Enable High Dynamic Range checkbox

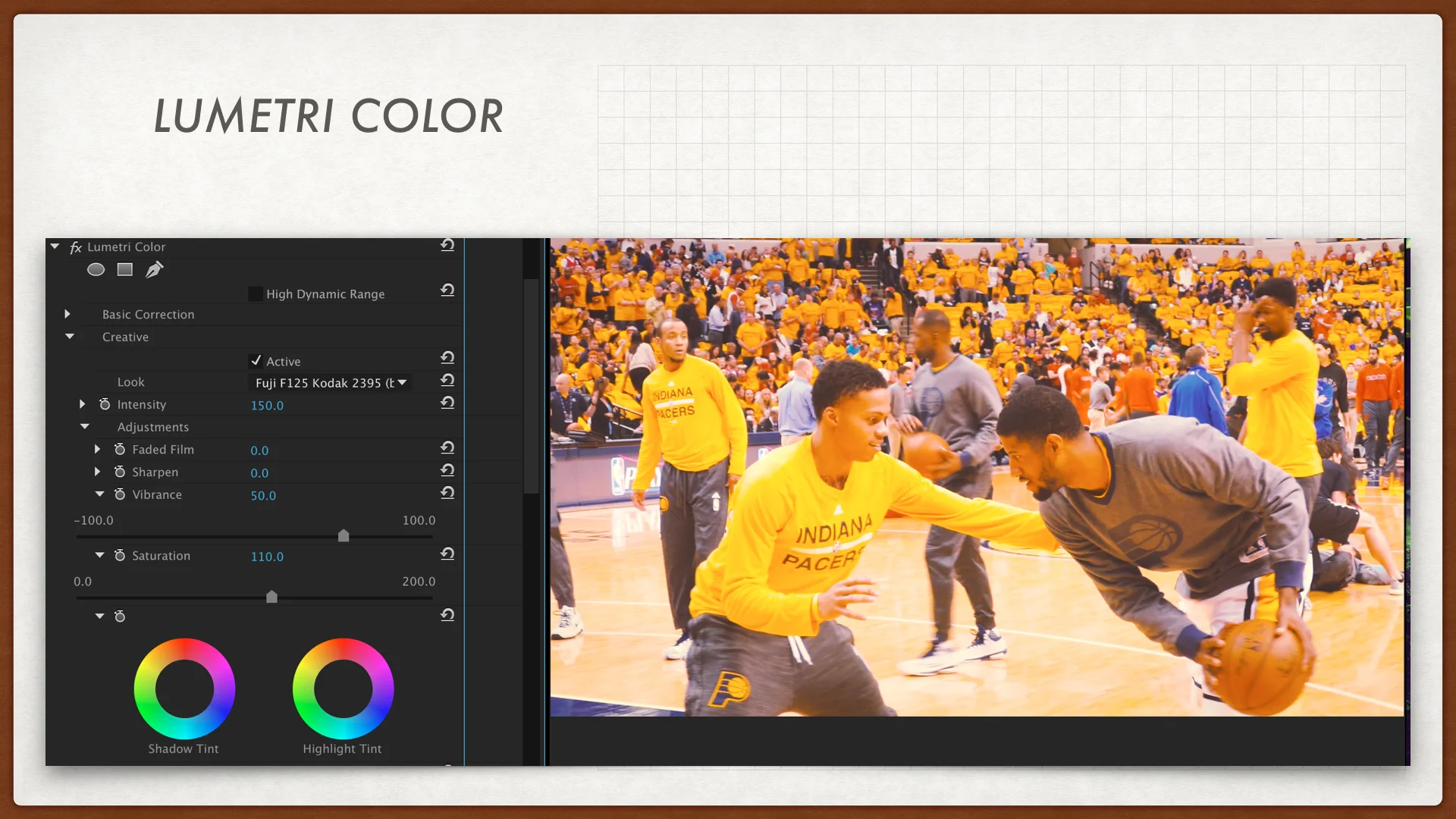coord(256,293)
